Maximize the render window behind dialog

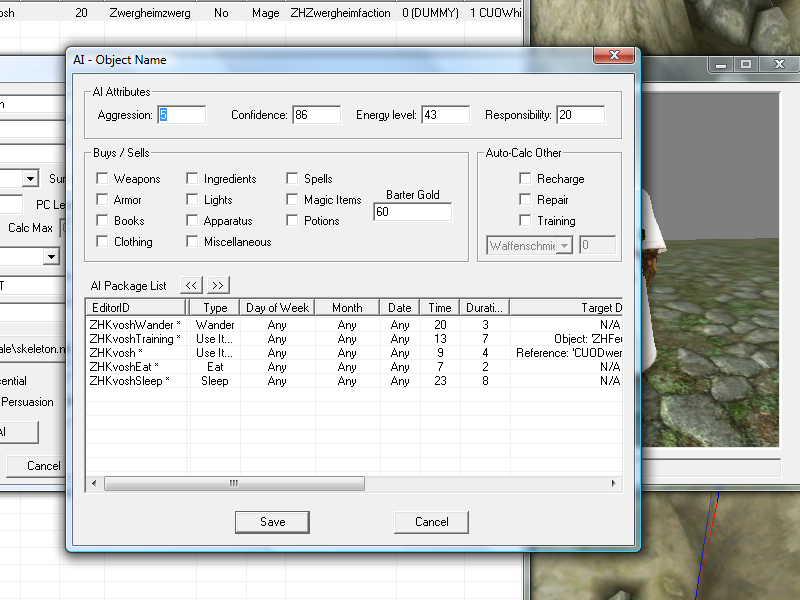[746, 64]
